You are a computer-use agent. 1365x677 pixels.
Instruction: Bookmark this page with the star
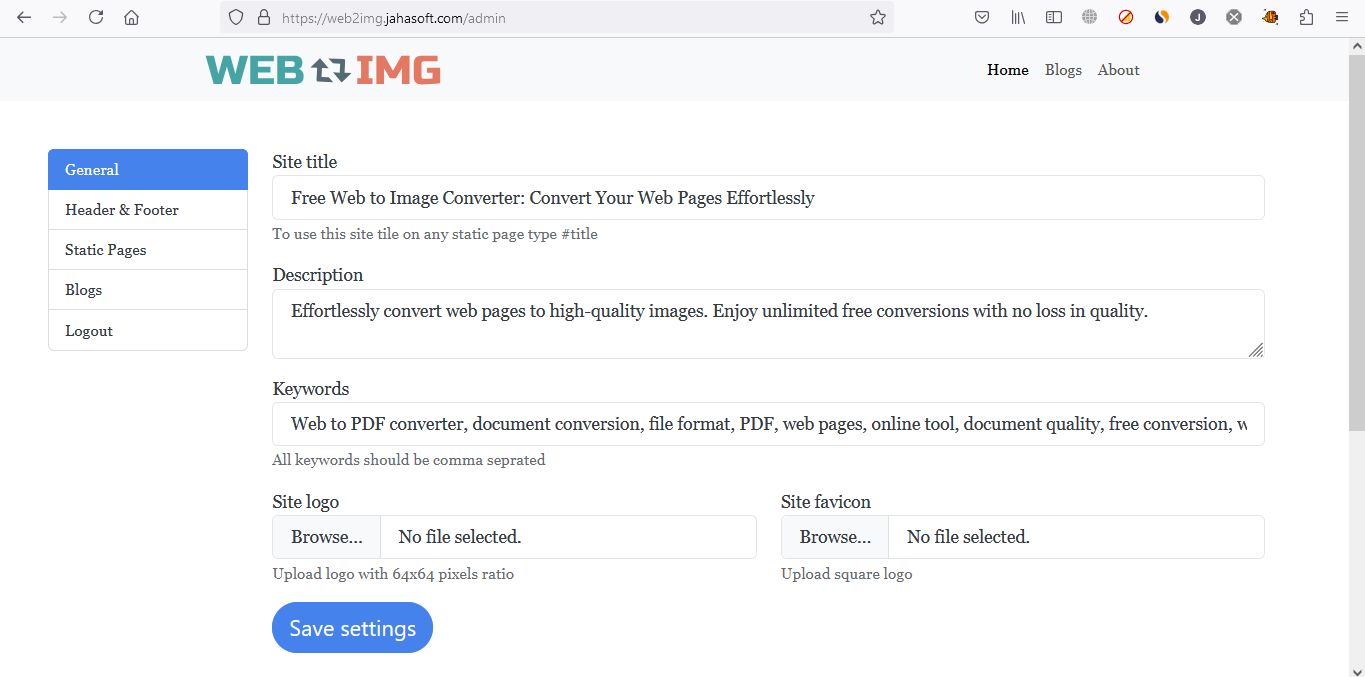pyautogui.click(x=878, y=17)
